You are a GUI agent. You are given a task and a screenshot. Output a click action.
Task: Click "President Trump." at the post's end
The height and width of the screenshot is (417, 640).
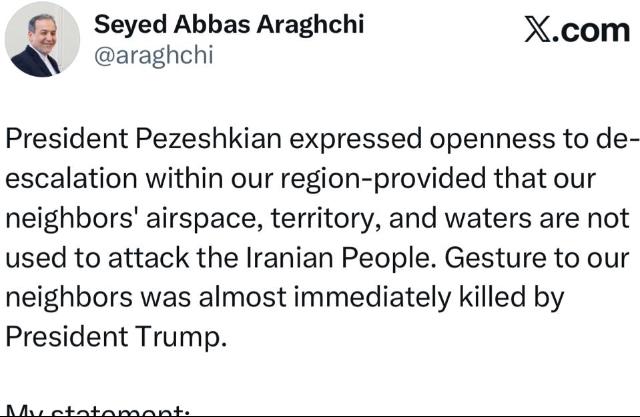click(117, 335)
